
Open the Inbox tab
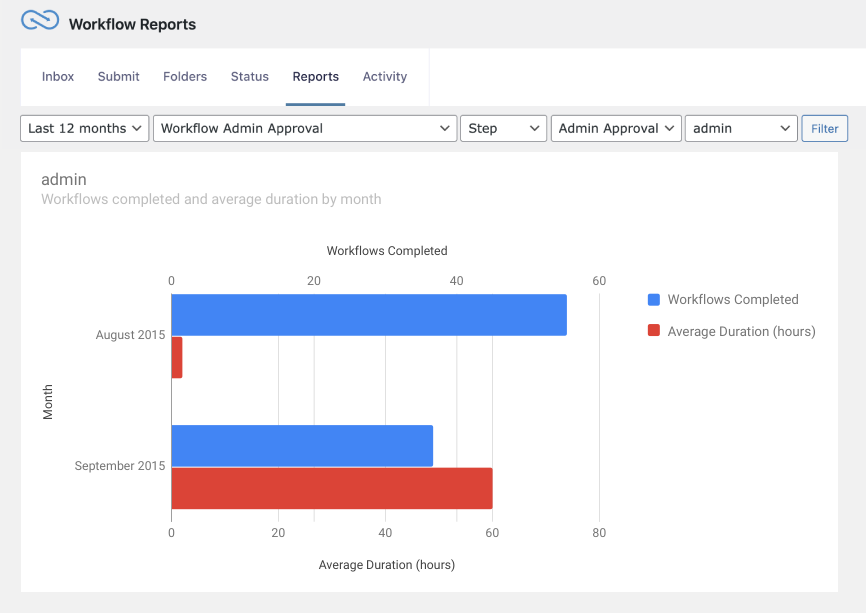point(58,77)
